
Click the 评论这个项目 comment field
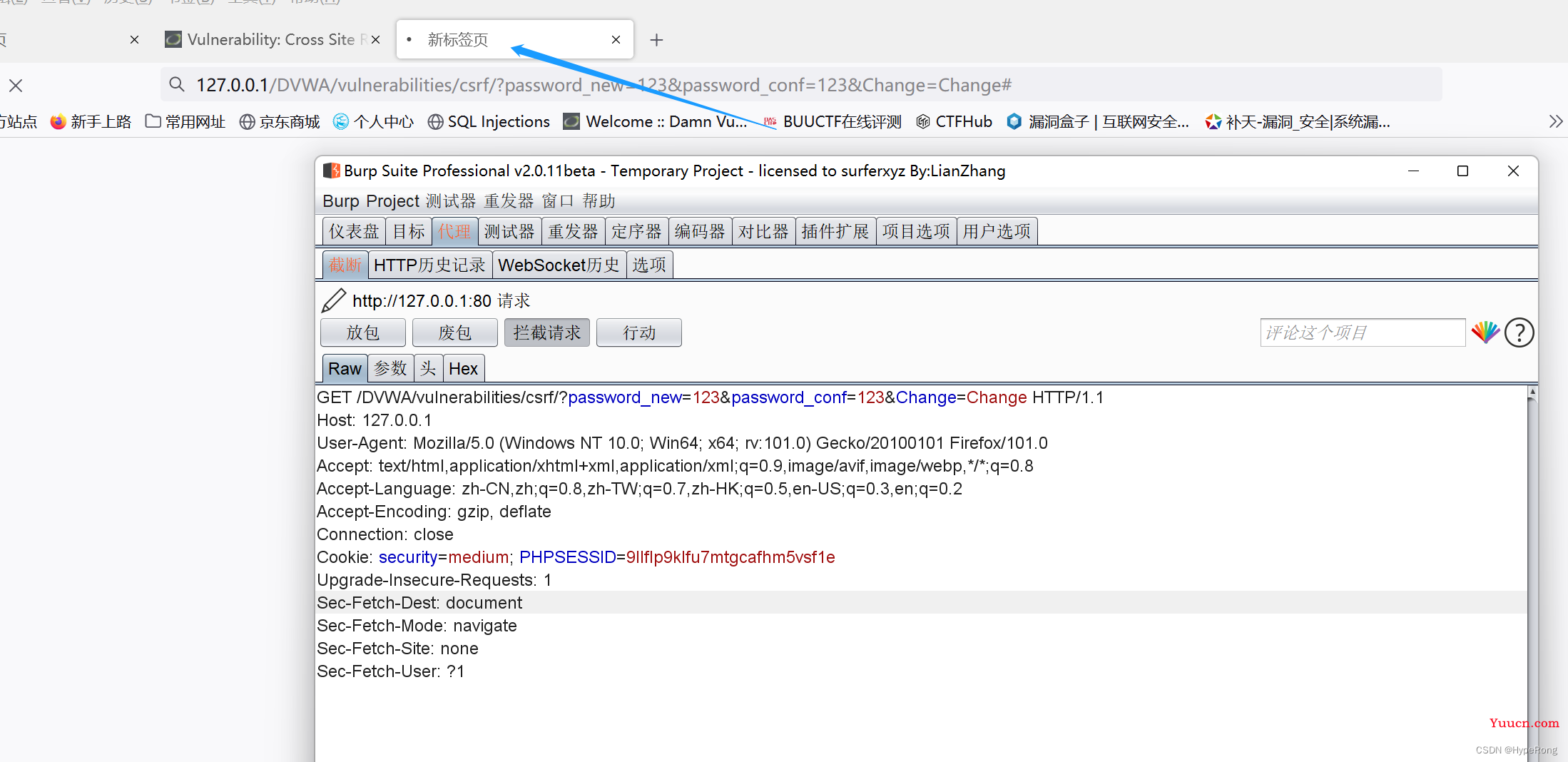click(1363, 332)
